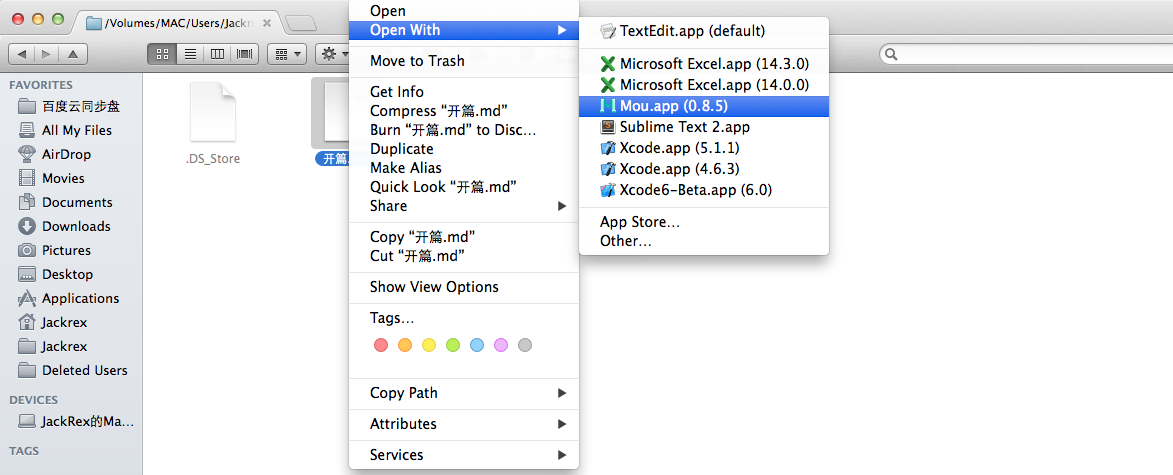Apply the gray tag color
Viewport: 1173px width, 475px height.
(524, 345)
